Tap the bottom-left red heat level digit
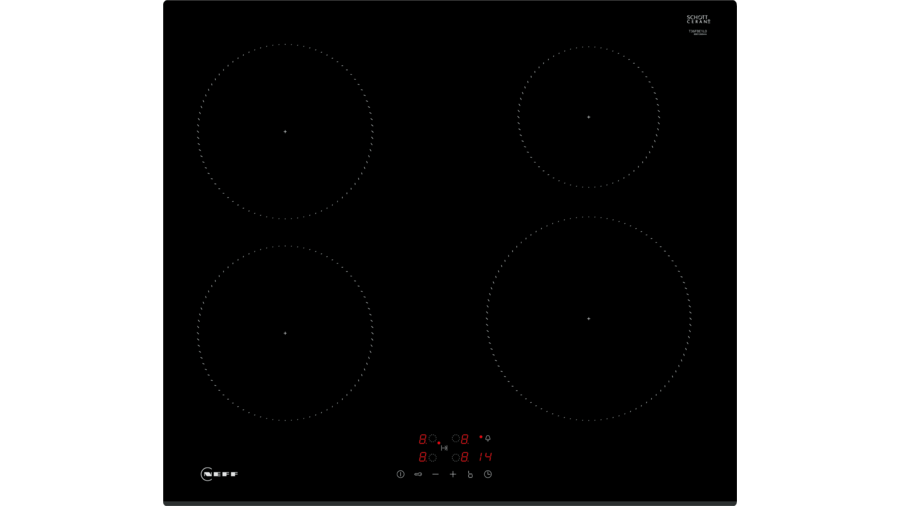The image size is (900, 506). (422, 457)
